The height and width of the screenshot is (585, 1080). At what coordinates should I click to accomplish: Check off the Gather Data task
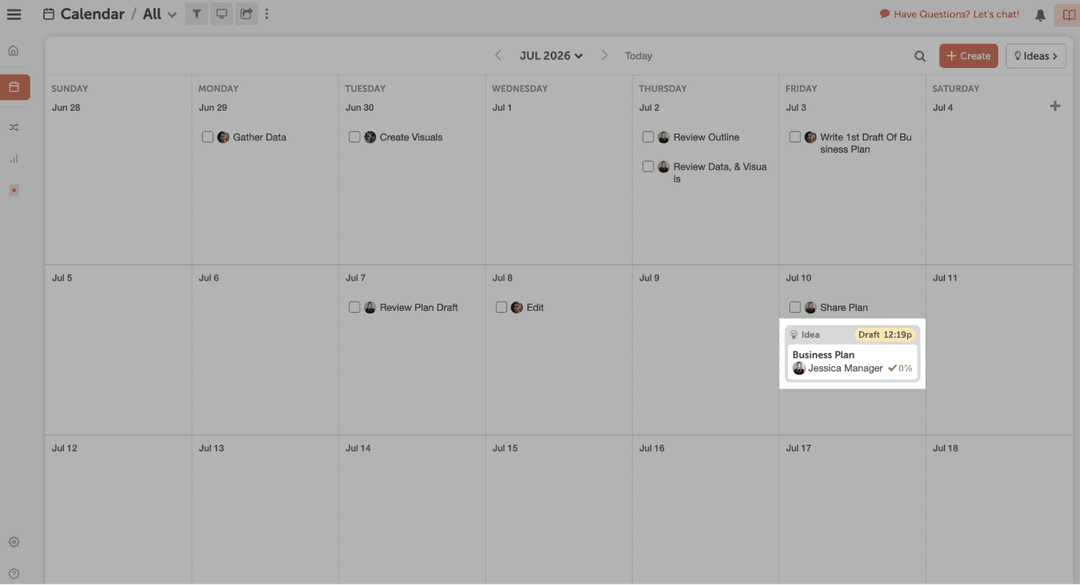pyautogui.click(x=207, y=137)
